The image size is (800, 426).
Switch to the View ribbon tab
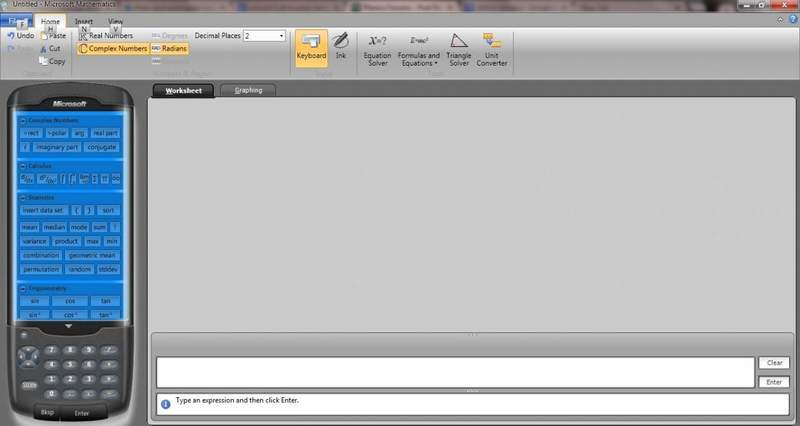pos(115,21)
